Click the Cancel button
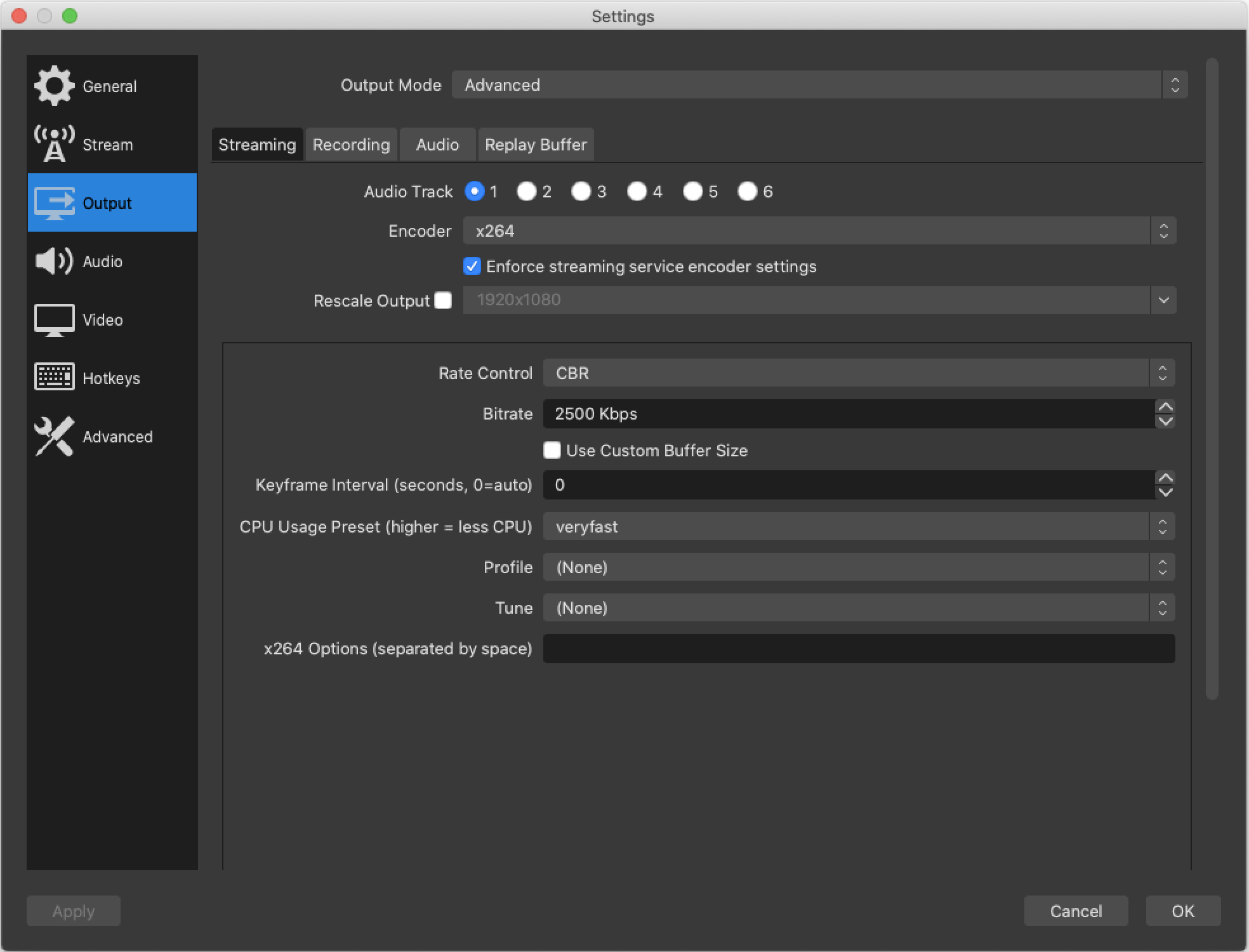 (x=1076, y=911)
